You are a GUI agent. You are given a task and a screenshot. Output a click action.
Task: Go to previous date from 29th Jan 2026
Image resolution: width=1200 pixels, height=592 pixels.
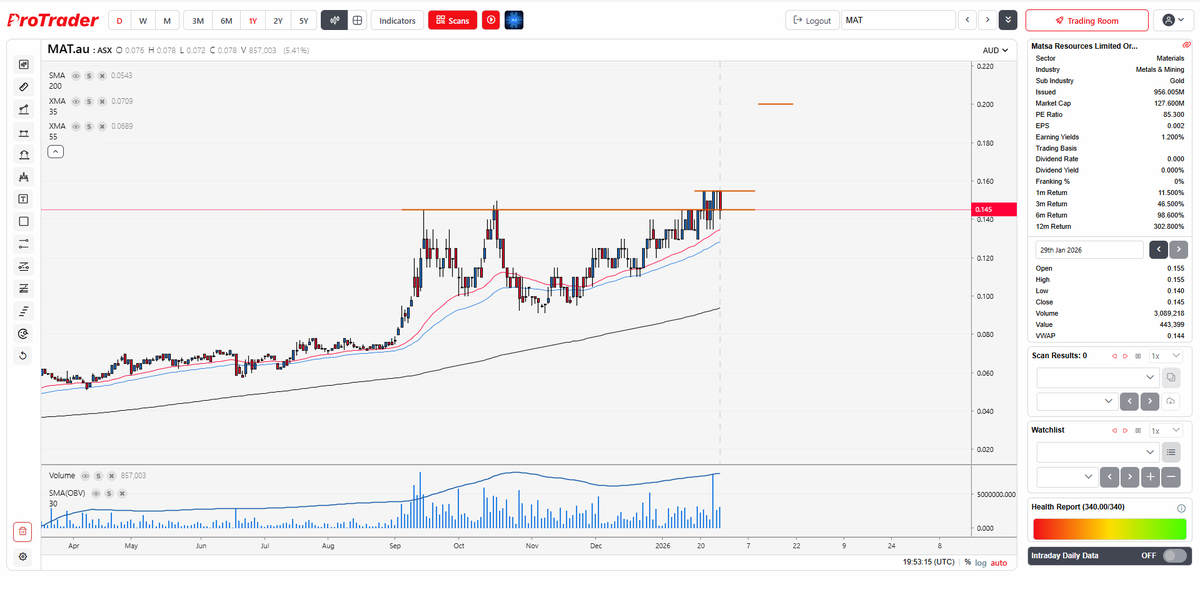tap(1158, 249)
